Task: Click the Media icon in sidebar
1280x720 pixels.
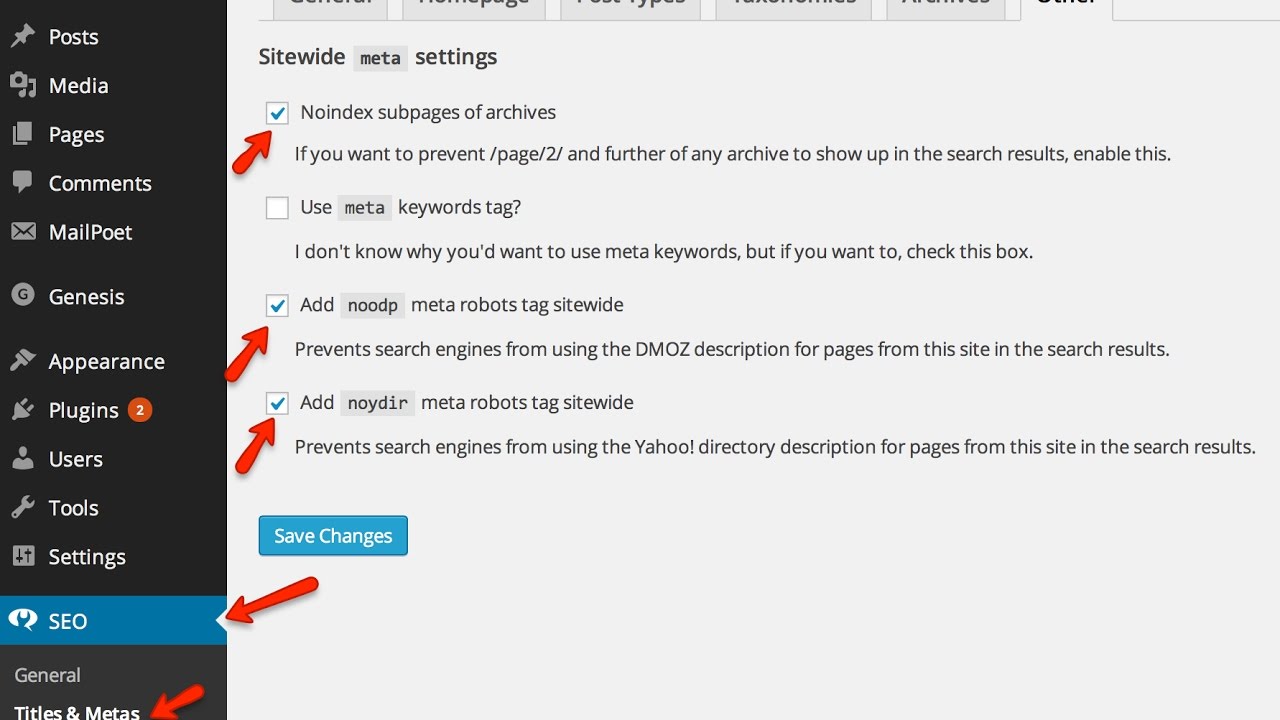Action: tap(22, 86)
